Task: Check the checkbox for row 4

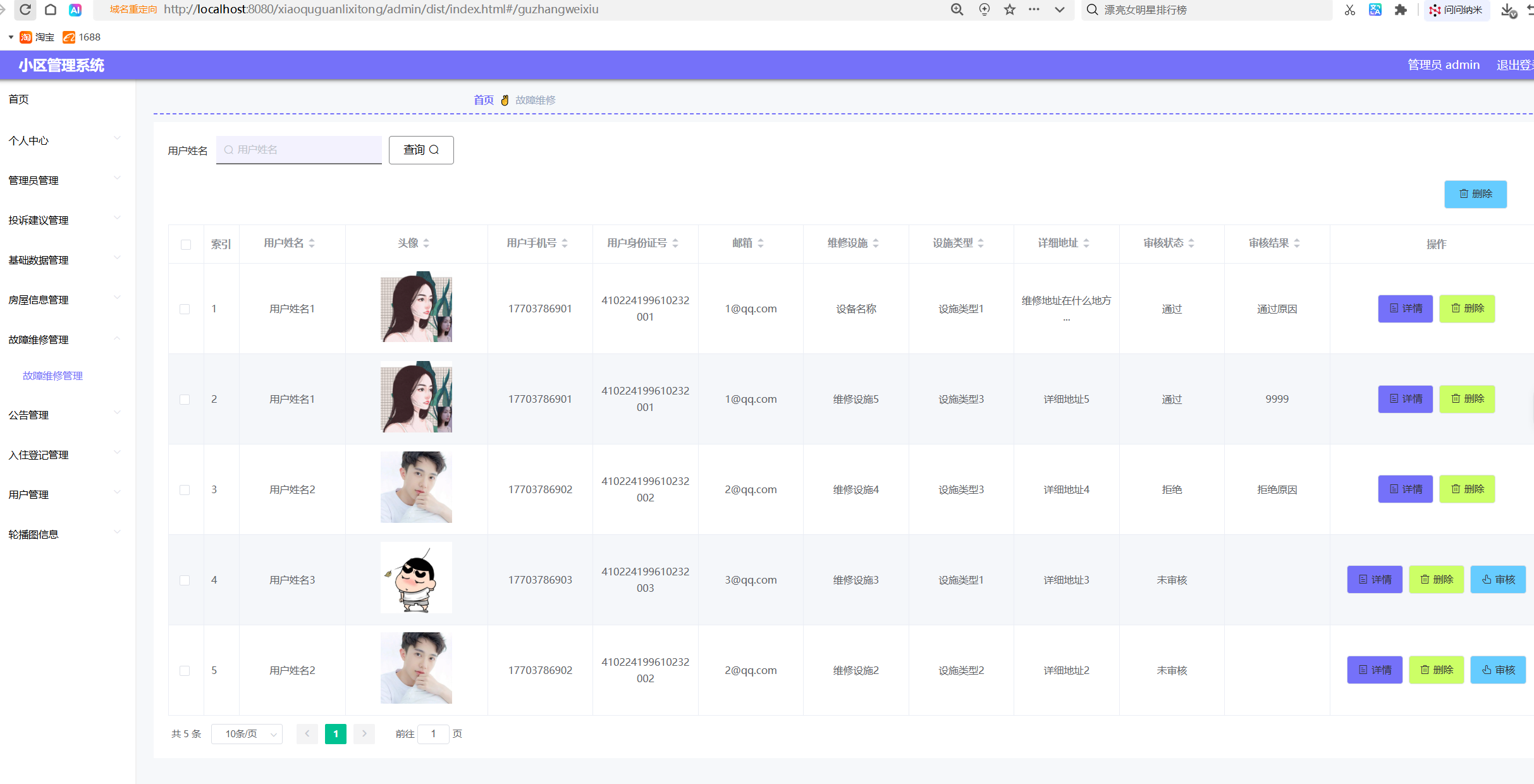Action: coord(185,580)
